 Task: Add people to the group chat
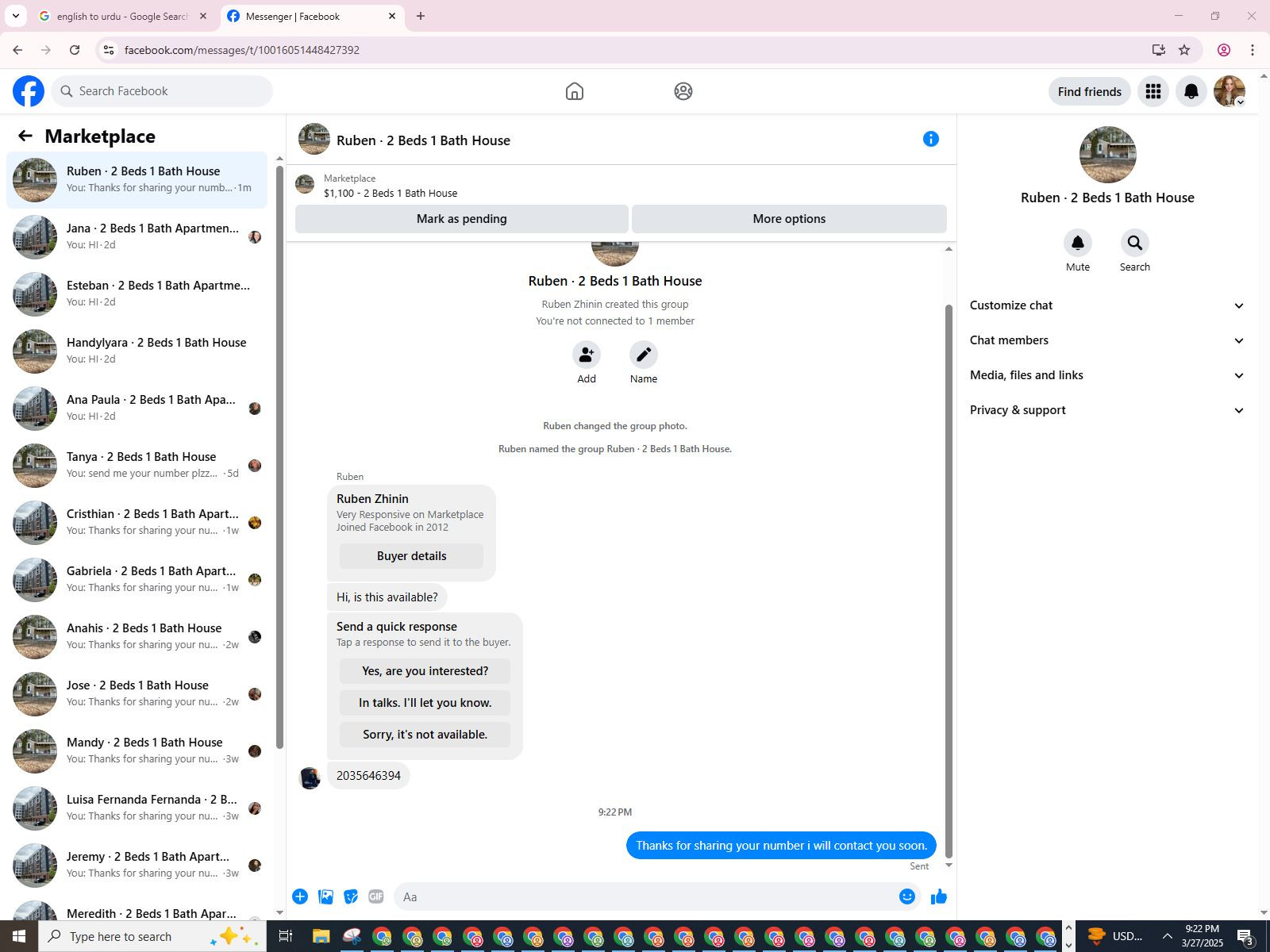(x=587, y=355)
